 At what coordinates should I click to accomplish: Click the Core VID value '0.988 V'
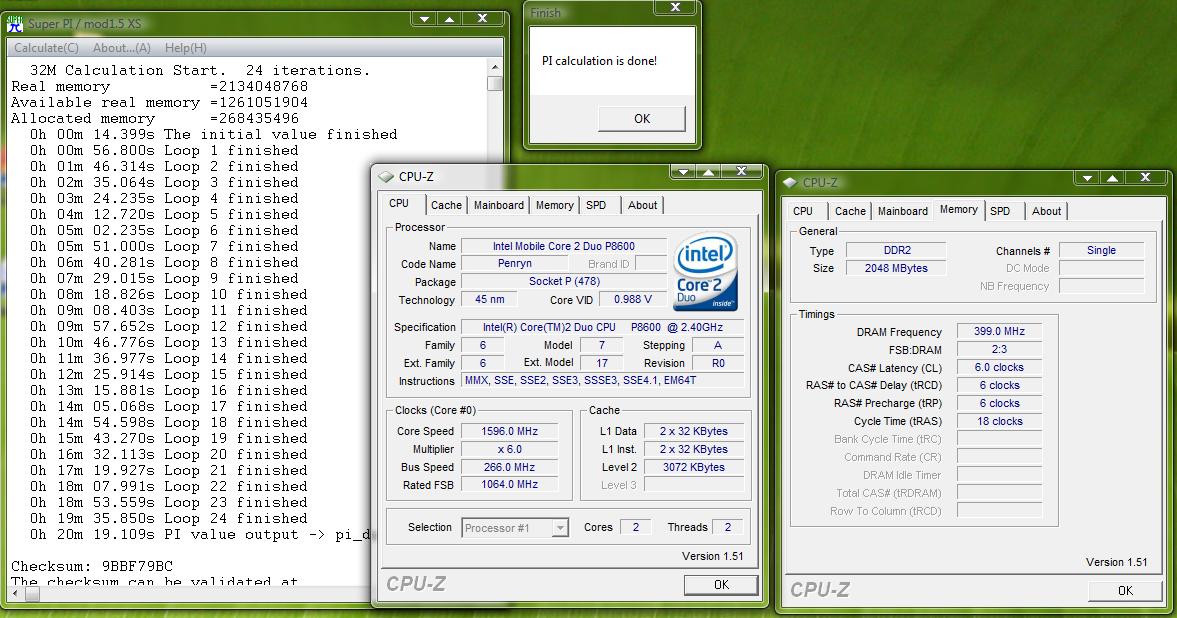coord(633,299)
